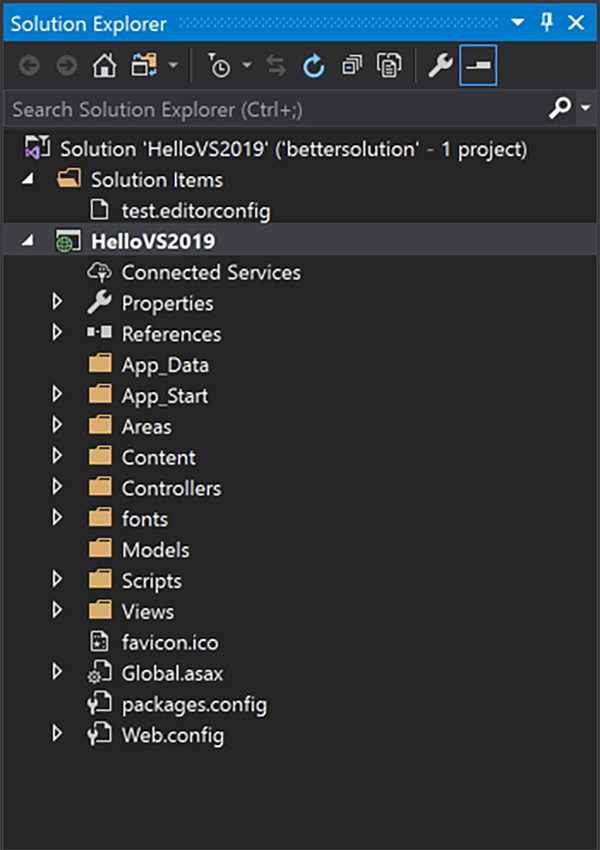Select the packages.config file
600x850 pixels.
[194, 705]
